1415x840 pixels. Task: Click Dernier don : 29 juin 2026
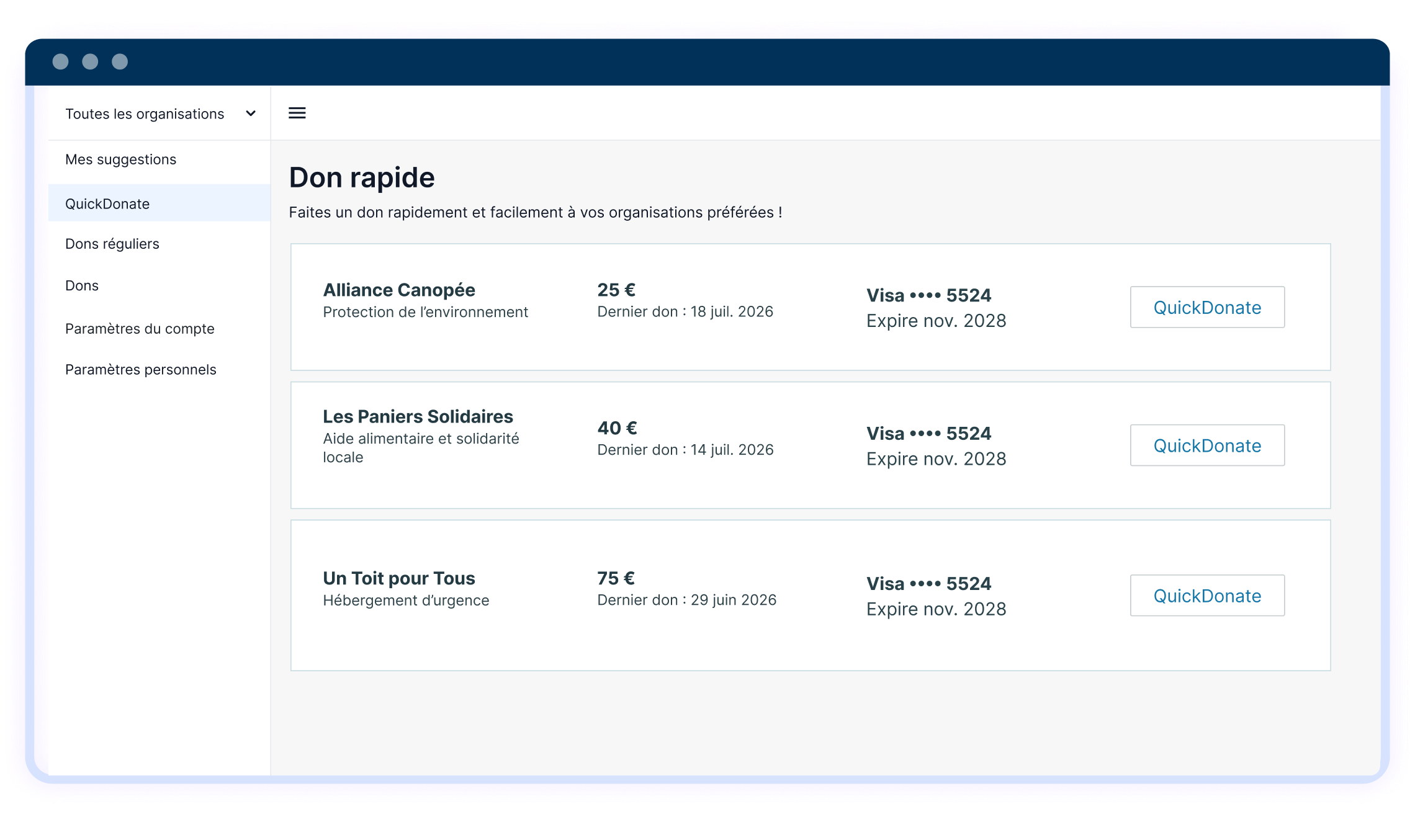686,600
